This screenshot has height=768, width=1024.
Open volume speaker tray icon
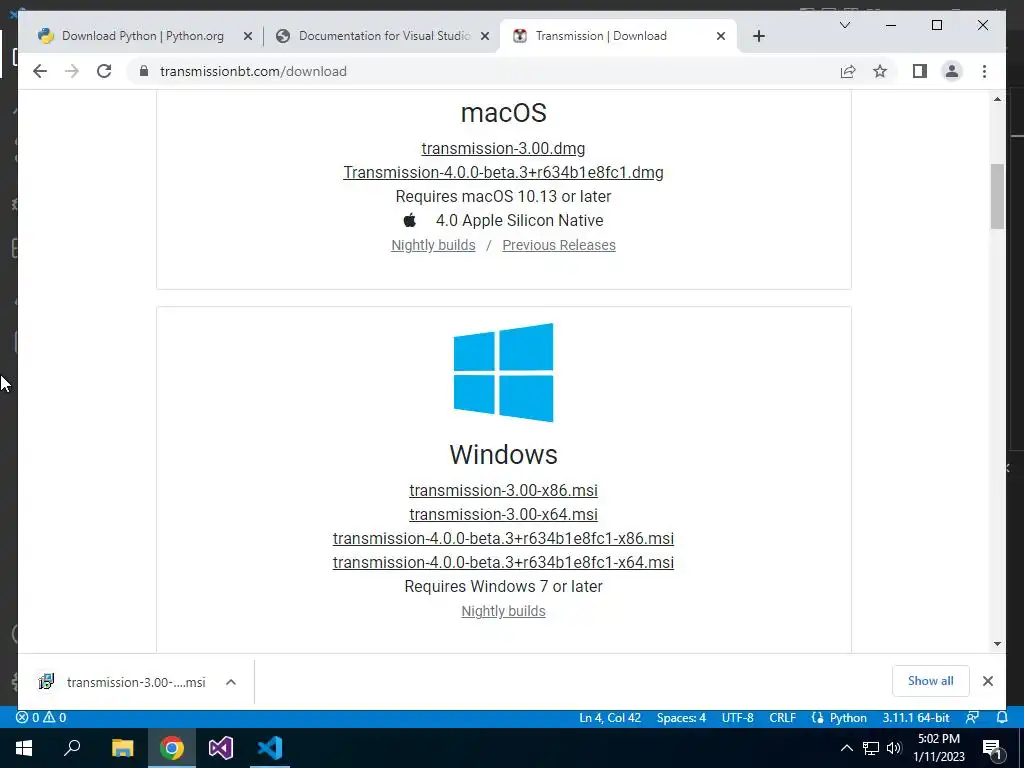894,748
